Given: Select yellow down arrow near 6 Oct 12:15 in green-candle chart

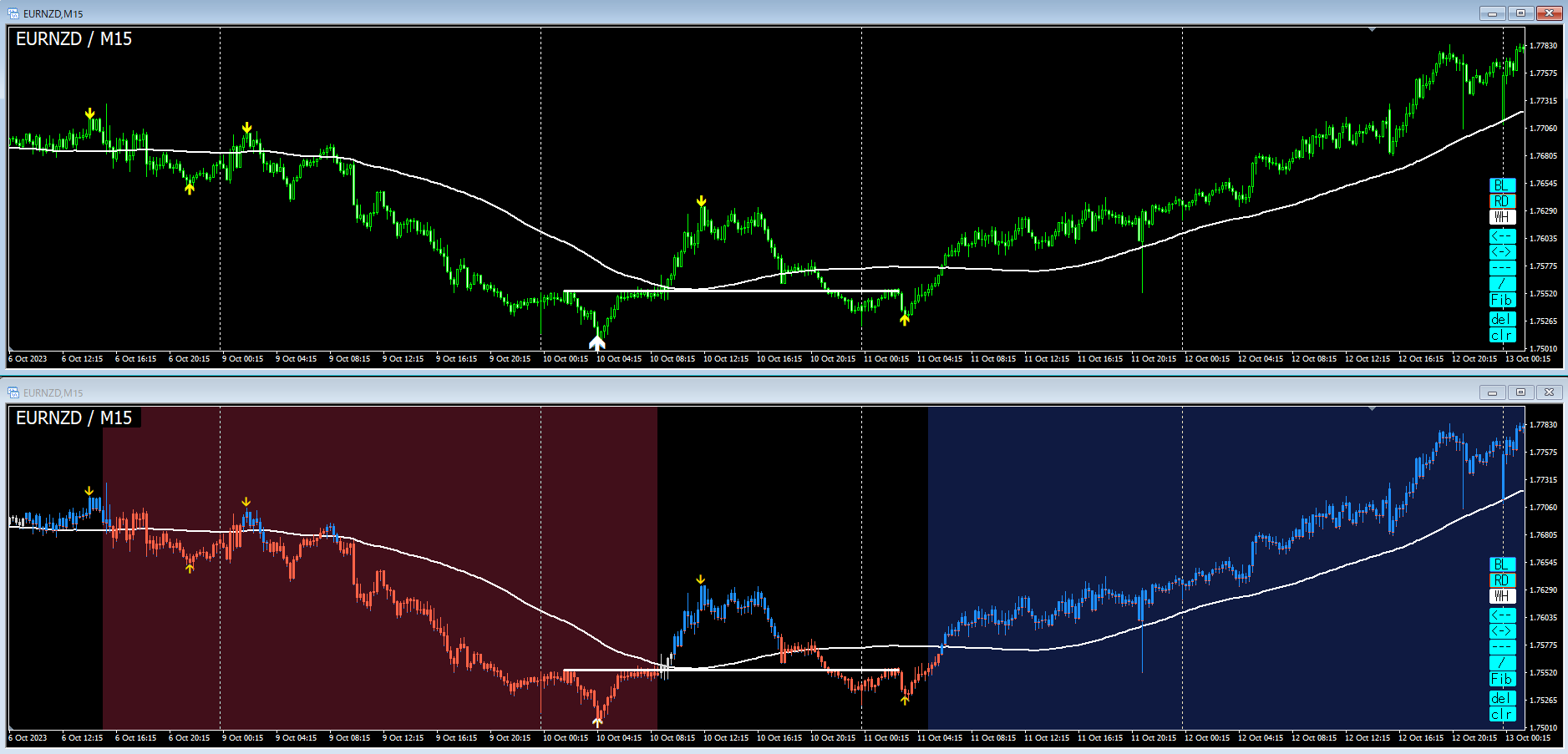Looking at the screenshot, I should click(89, 114).
